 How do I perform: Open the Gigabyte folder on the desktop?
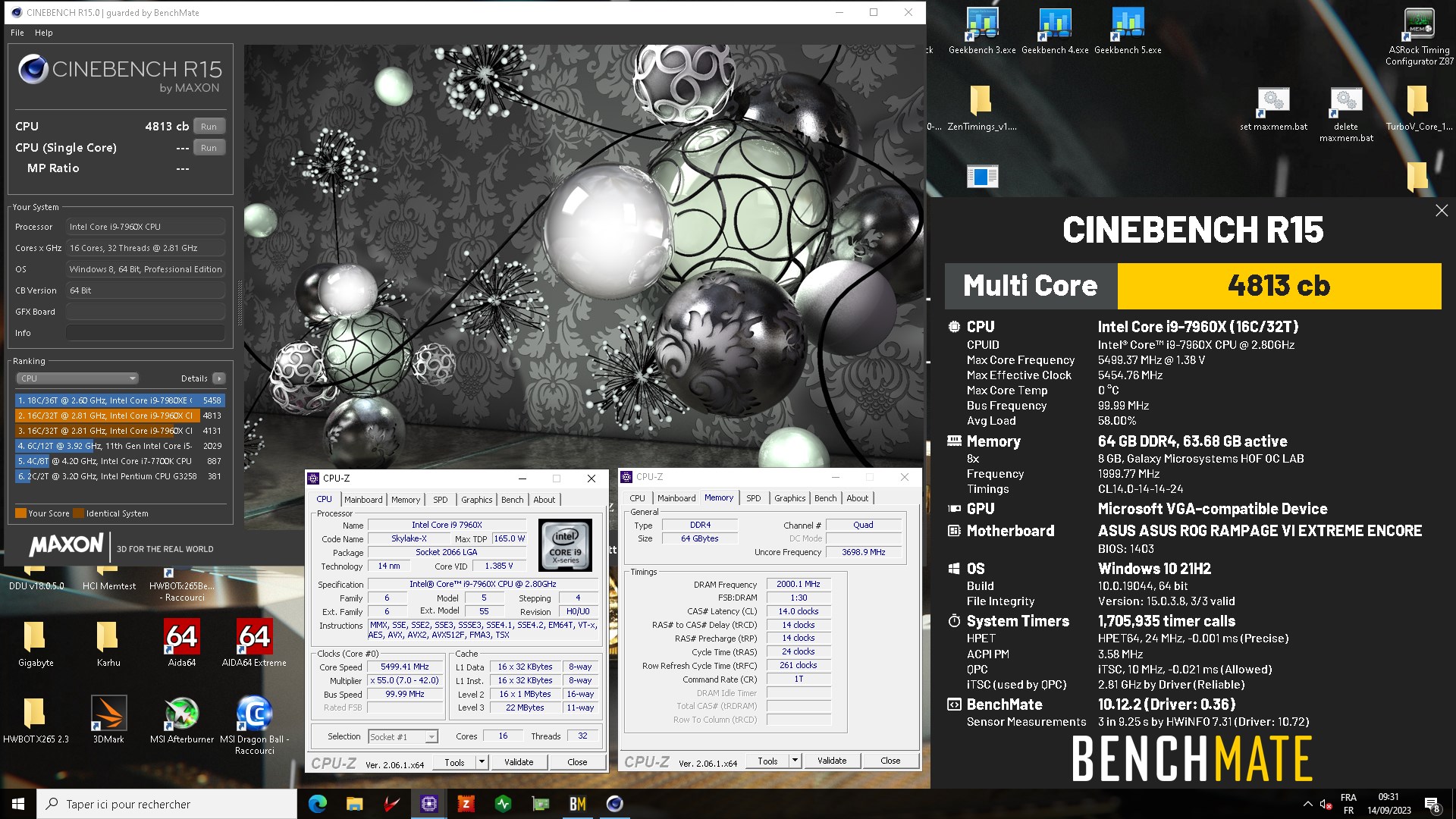(36, 644)
